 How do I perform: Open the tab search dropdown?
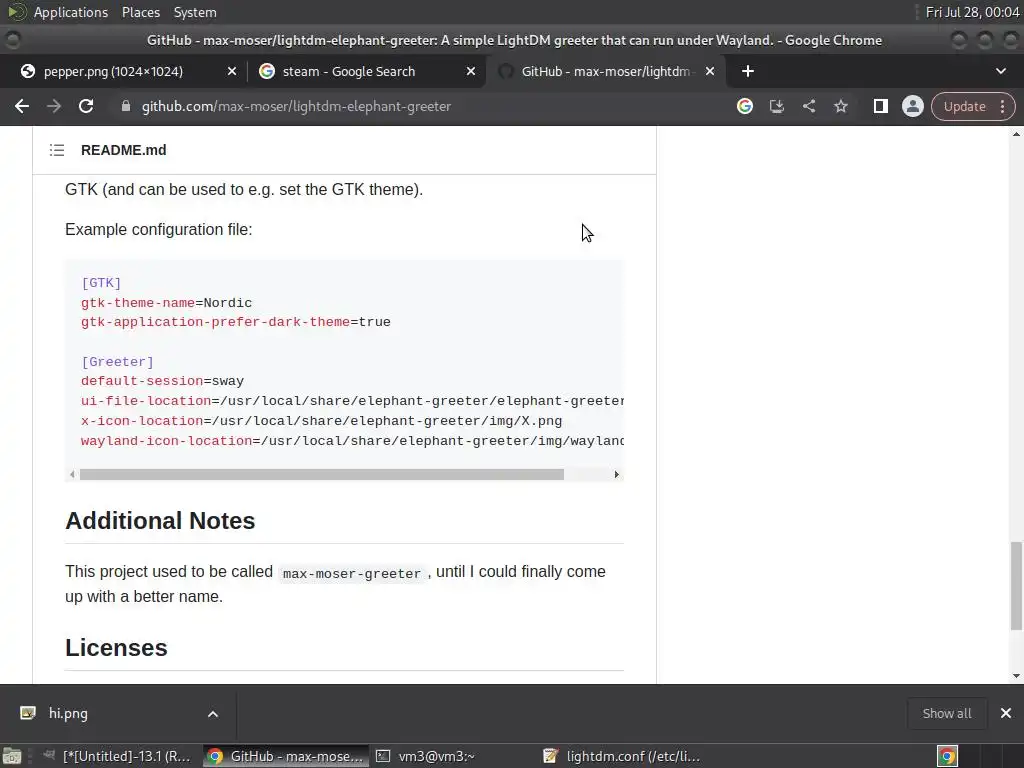[x=1000, y=71]
